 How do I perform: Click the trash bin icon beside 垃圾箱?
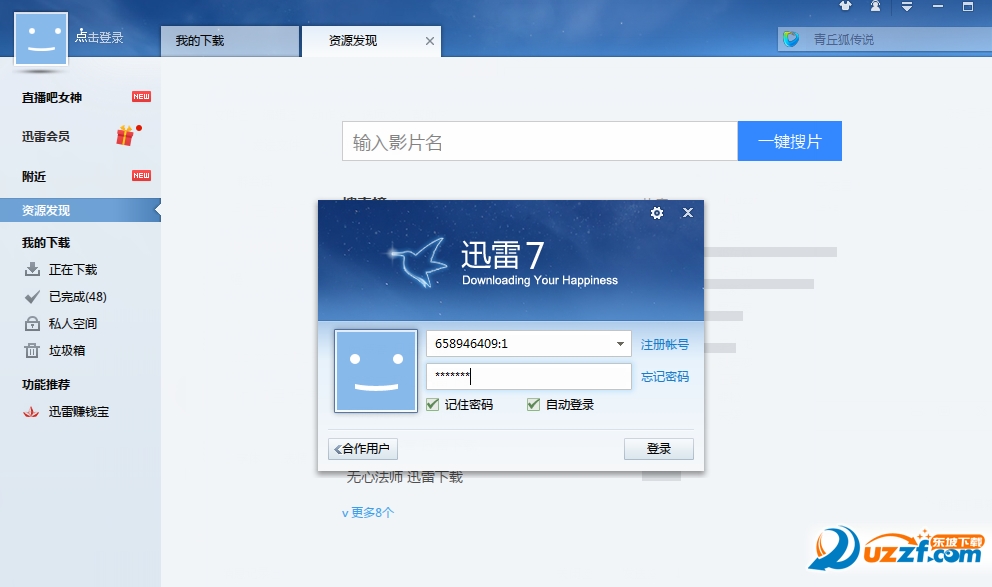click(x=32, y=350)
